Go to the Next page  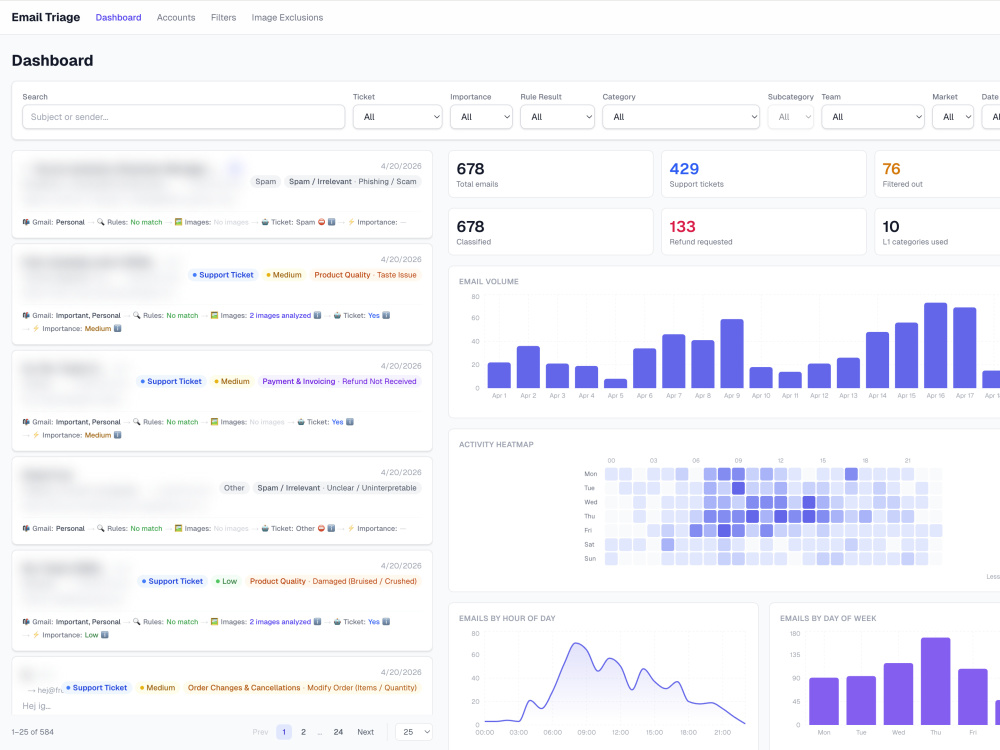tap(365, 732)
